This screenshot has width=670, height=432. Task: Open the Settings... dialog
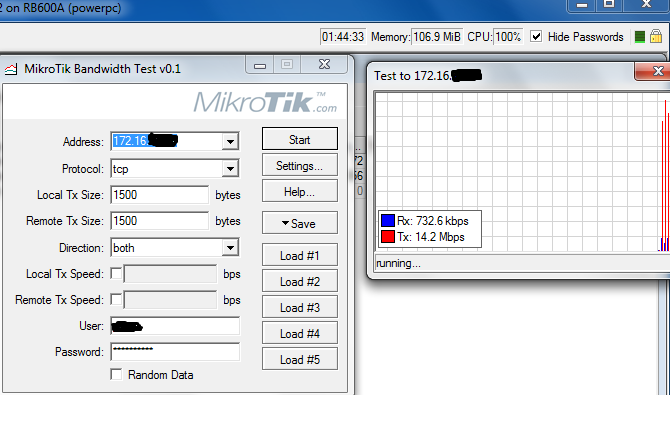point(300,165)
